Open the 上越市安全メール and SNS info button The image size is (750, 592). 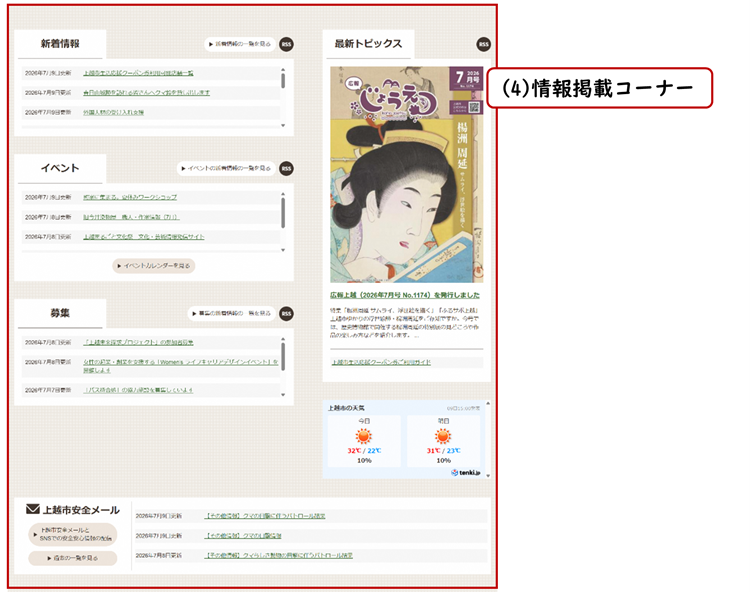click(x=73, y=534)
